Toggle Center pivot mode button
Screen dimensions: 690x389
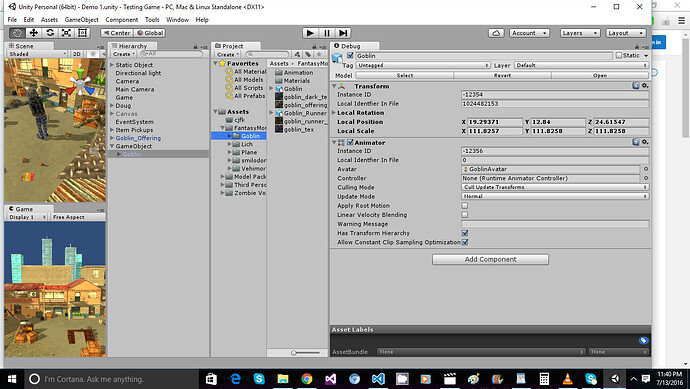point(117,33)
